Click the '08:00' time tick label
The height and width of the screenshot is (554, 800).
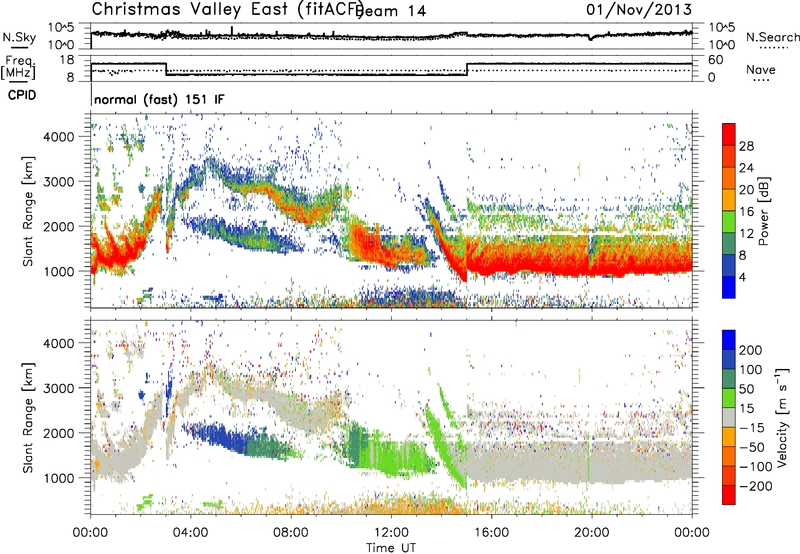[291, 533]
